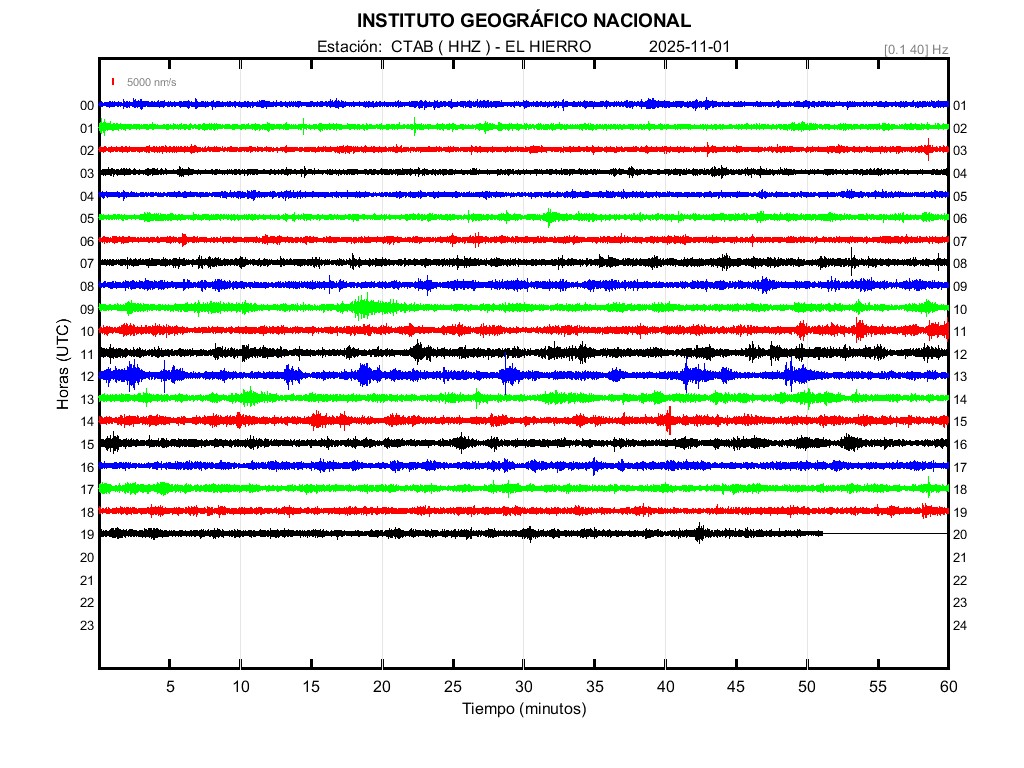Image resolution: width=1024 pixels, height=768 pixels.
Task: Select the 30-minute tick label on time axis
Action: coord(524,687)
